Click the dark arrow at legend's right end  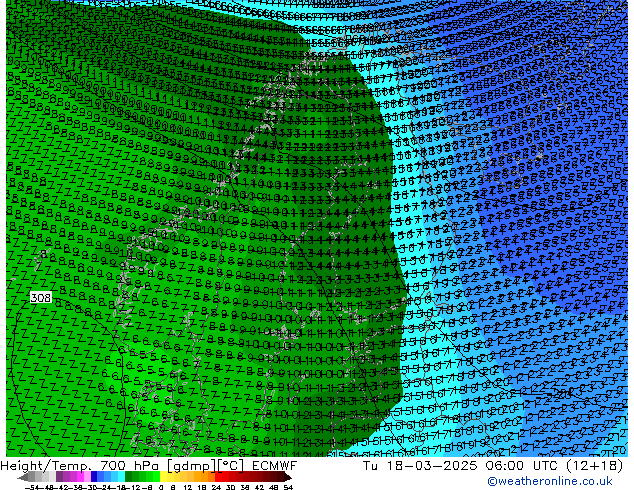288,477
